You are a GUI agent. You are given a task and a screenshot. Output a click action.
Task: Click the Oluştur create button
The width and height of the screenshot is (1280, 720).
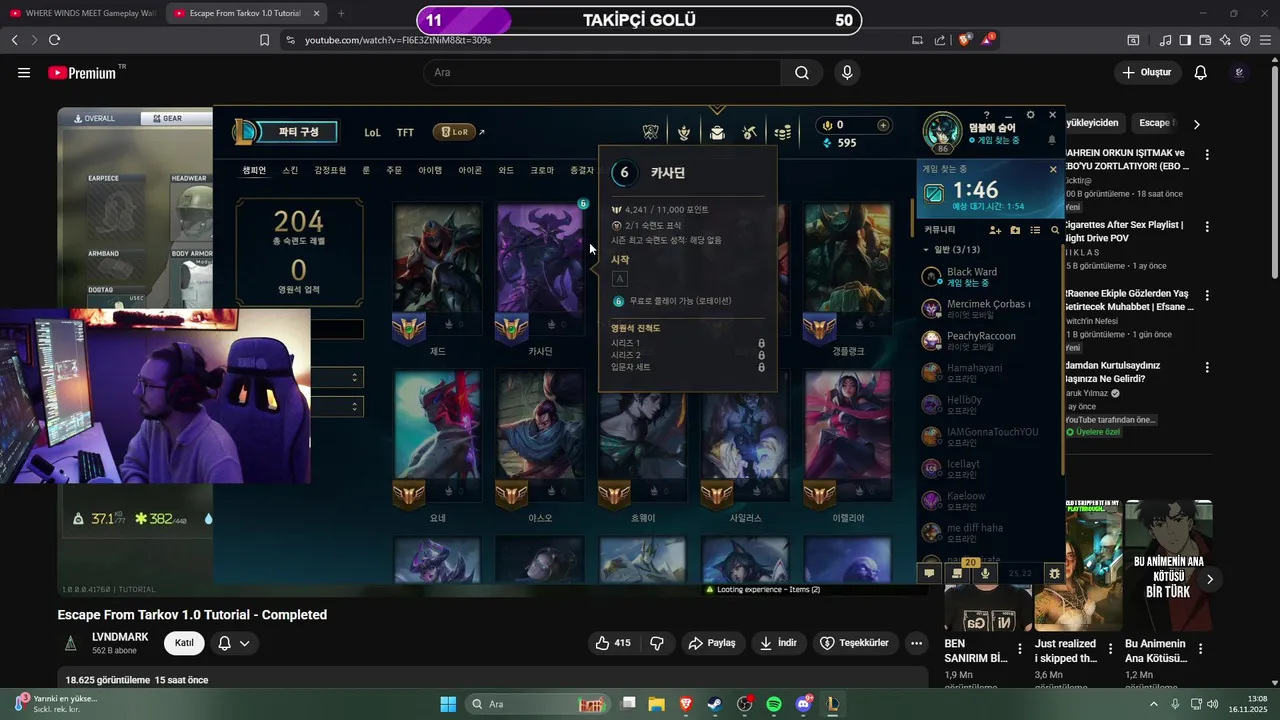point(1147,72)
